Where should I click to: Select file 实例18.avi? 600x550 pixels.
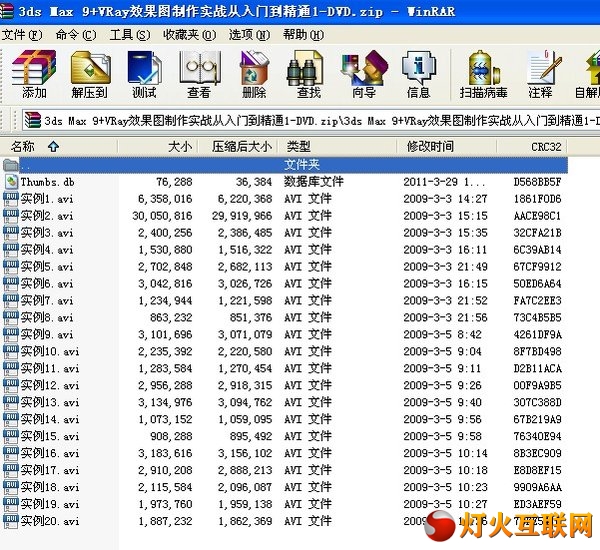tap(50, 487)
